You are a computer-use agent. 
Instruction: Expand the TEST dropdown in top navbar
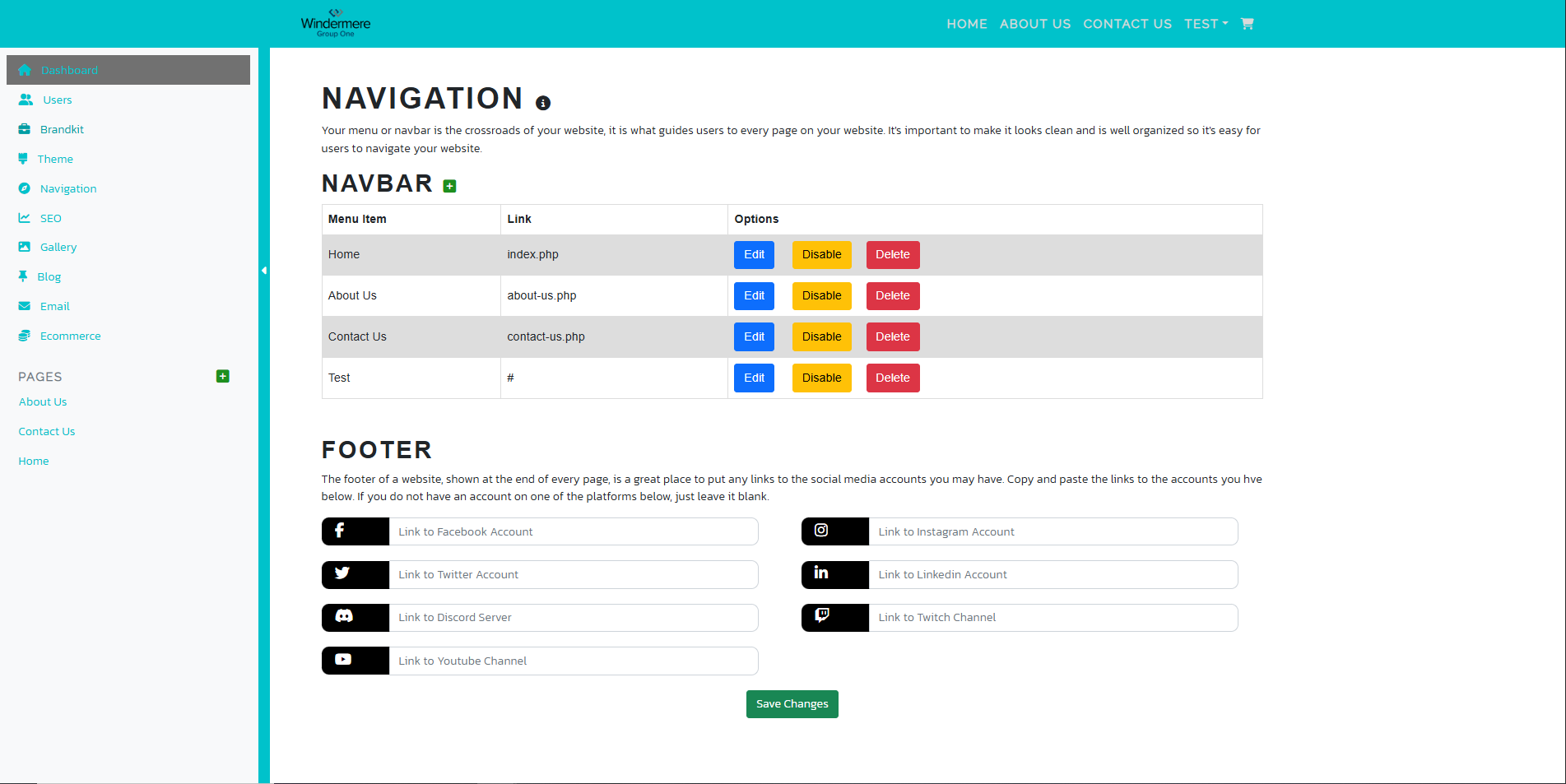[1206, 24]
